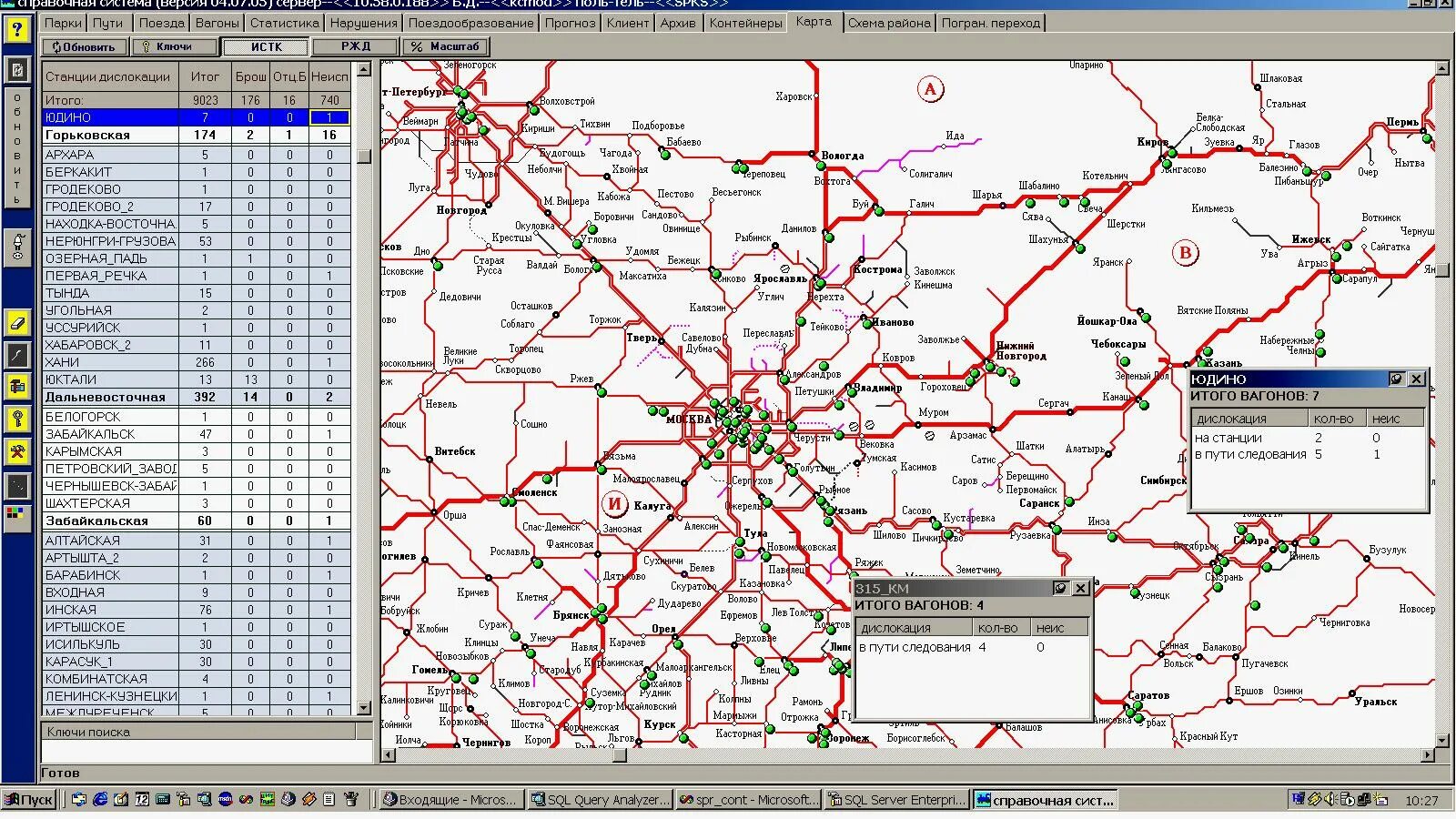Select the ЮДИНО row in the table
1456x819 pixels.
pos(196,117)
